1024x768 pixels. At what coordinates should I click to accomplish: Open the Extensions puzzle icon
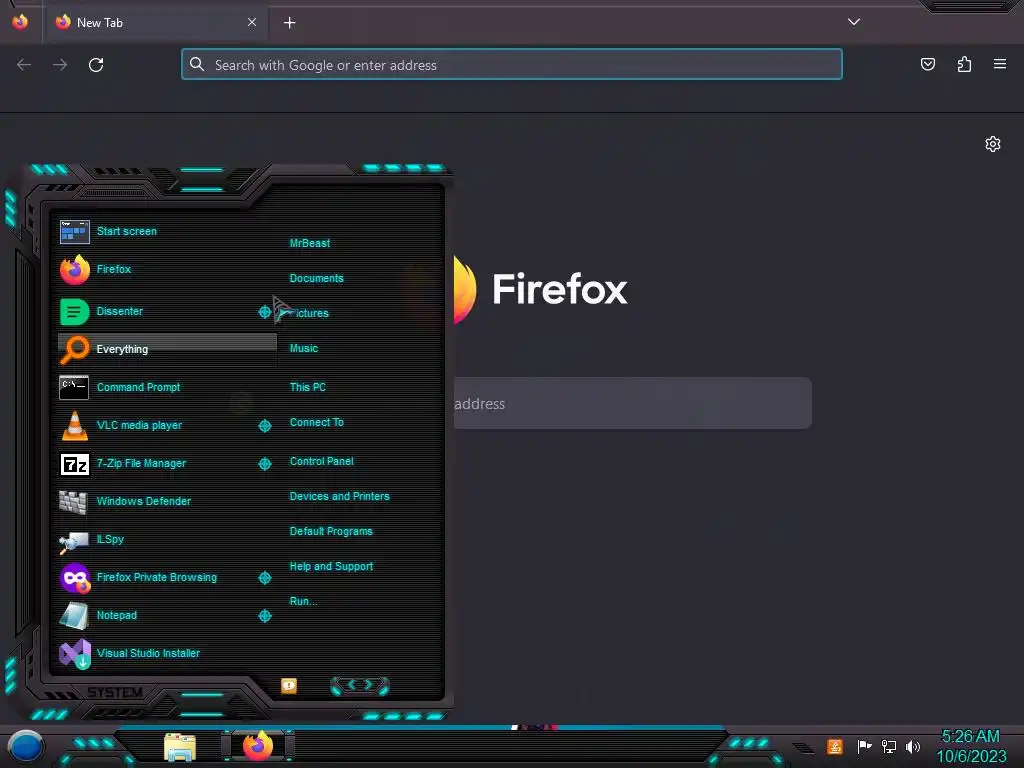(964, 64)
